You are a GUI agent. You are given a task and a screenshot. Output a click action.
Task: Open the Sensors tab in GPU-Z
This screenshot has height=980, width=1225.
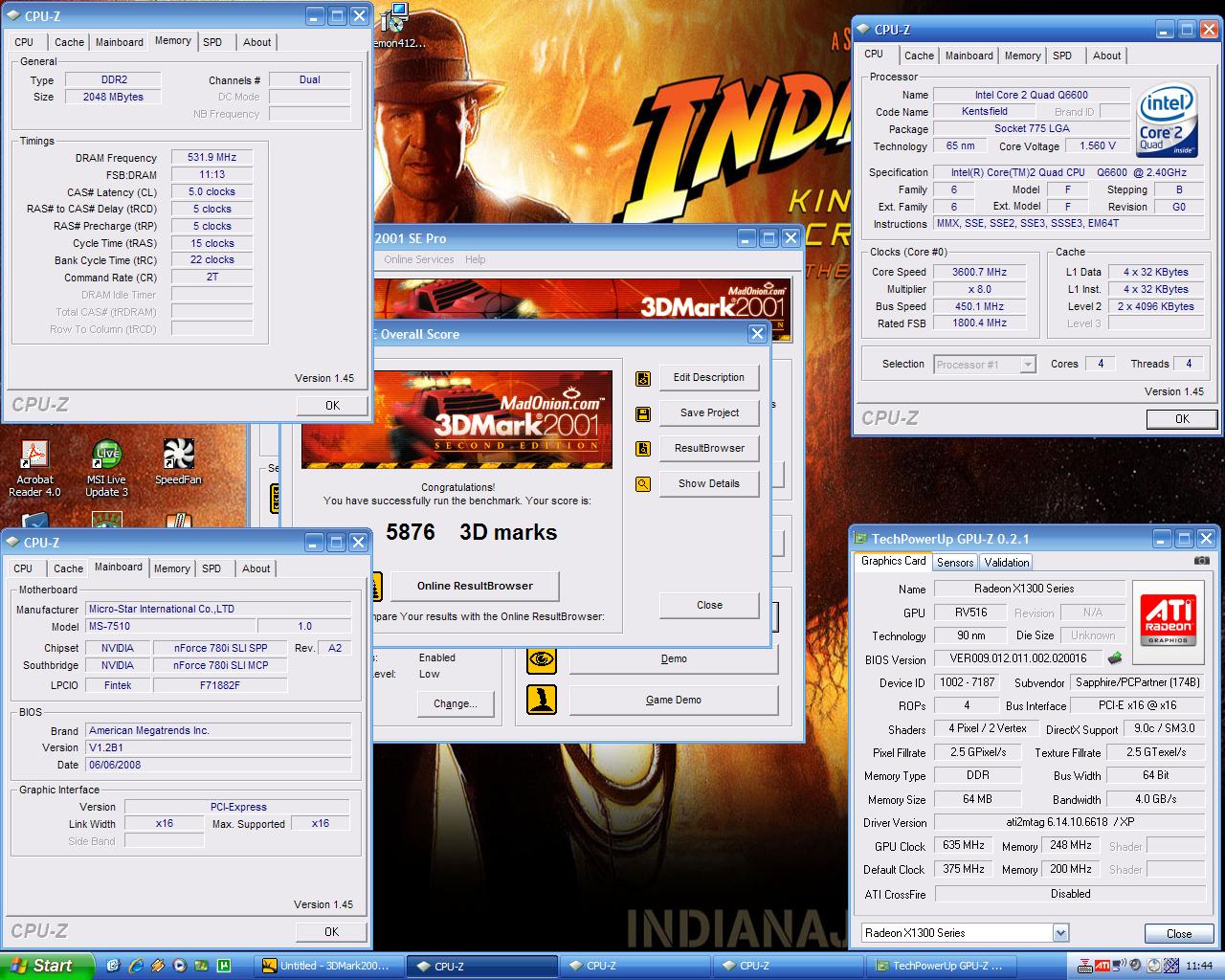955,563
